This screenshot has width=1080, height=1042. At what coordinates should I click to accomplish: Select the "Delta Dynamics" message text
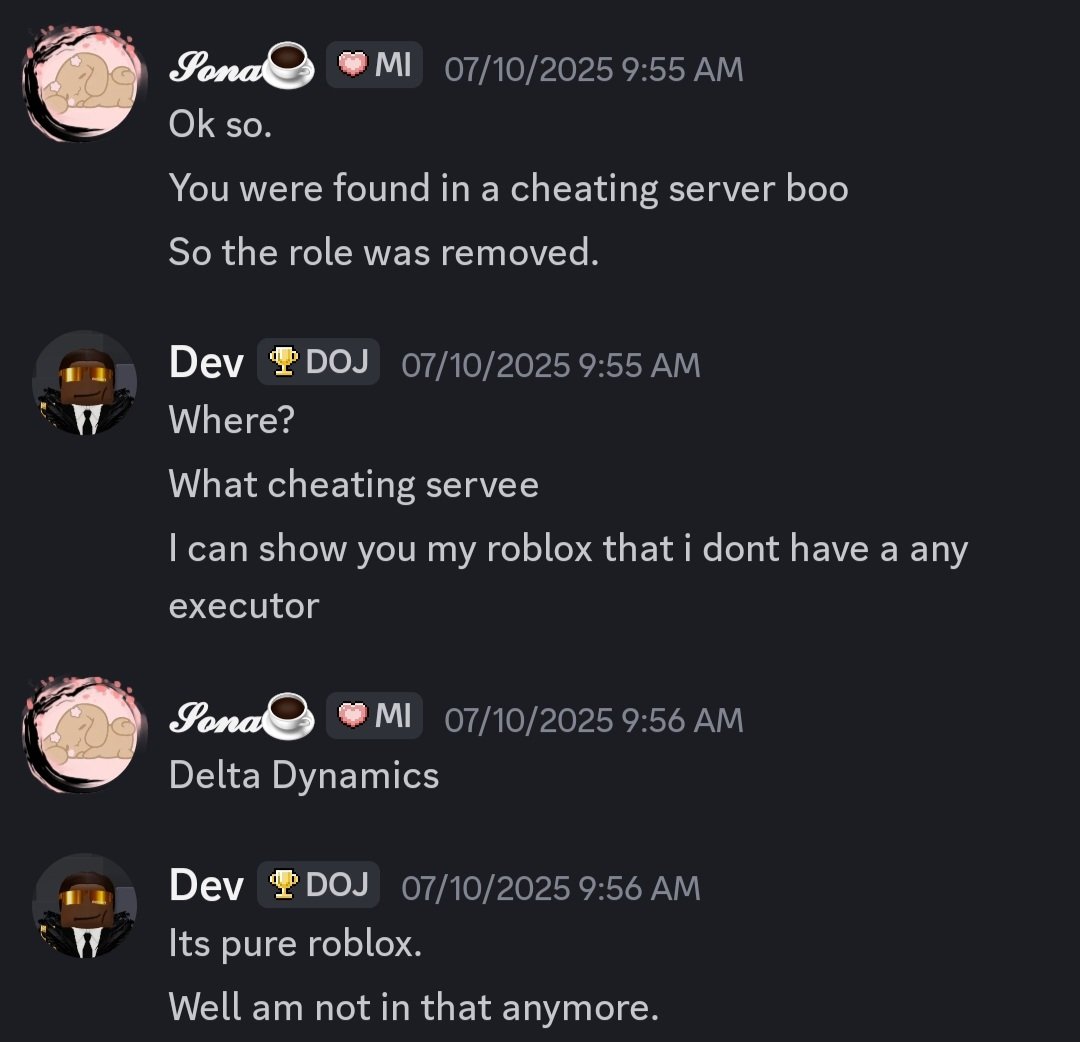[304, 775]
